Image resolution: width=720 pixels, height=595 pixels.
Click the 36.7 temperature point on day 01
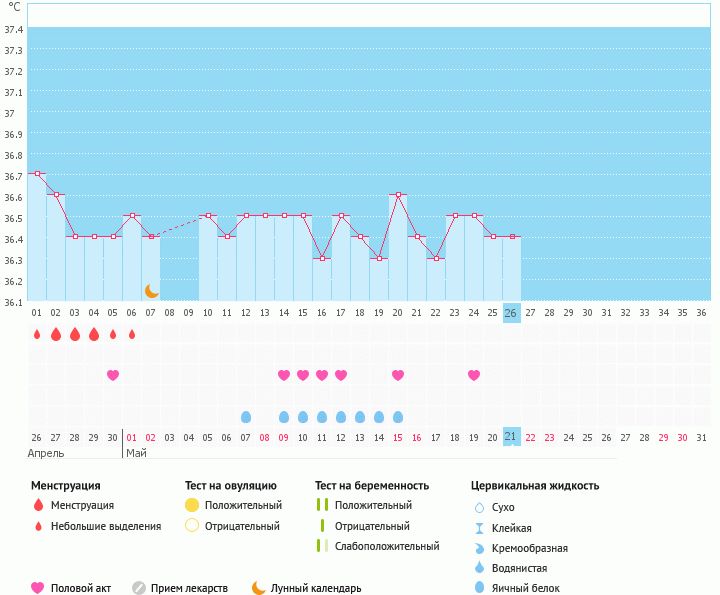click(37, 174)
